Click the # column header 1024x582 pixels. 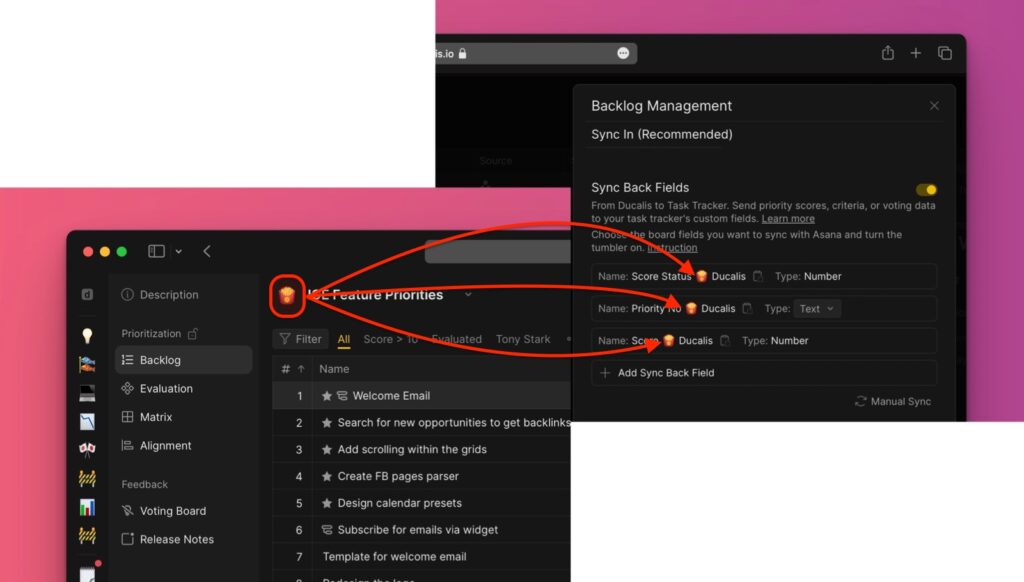pyautogui.click(x=285, y=369)
